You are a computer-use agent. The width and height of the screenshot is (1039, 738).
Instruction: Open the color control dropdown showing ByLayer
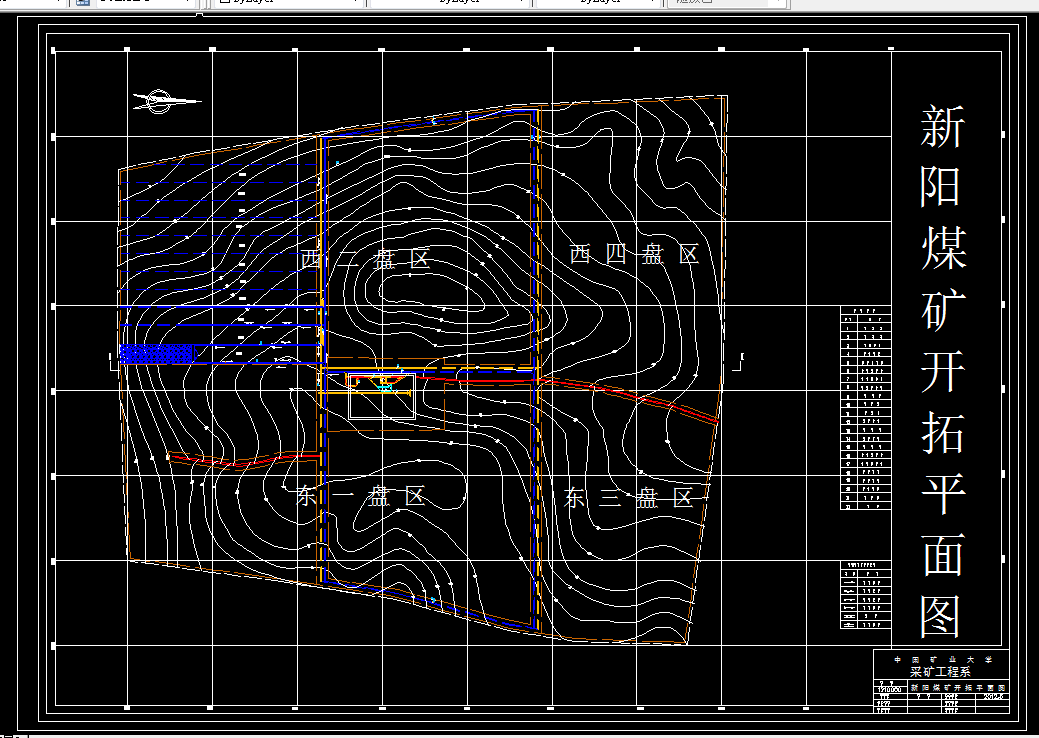[355, 3]
